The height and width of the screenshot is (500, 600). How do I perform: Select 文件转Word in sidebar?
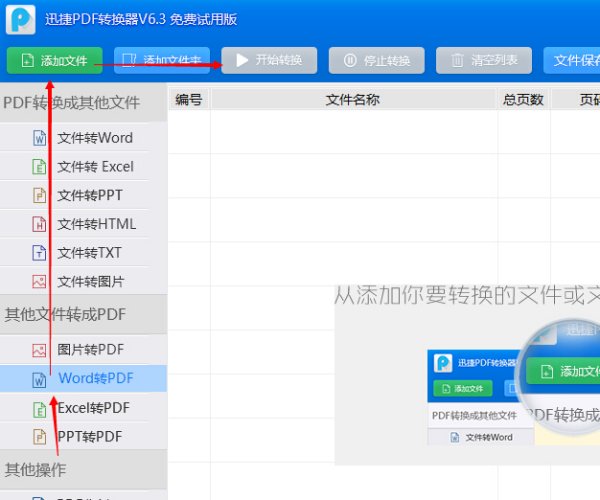tap(83, 138)
